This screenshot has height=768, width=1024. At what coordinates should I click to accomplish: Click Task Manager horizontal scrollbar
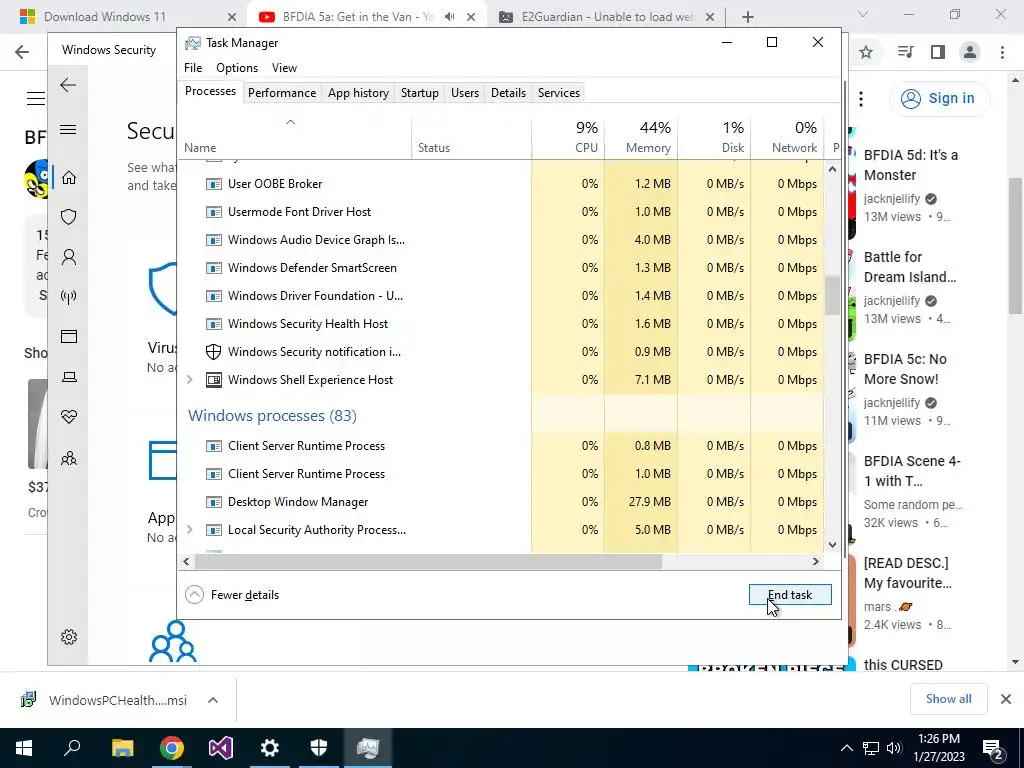(x=428, y=562)
